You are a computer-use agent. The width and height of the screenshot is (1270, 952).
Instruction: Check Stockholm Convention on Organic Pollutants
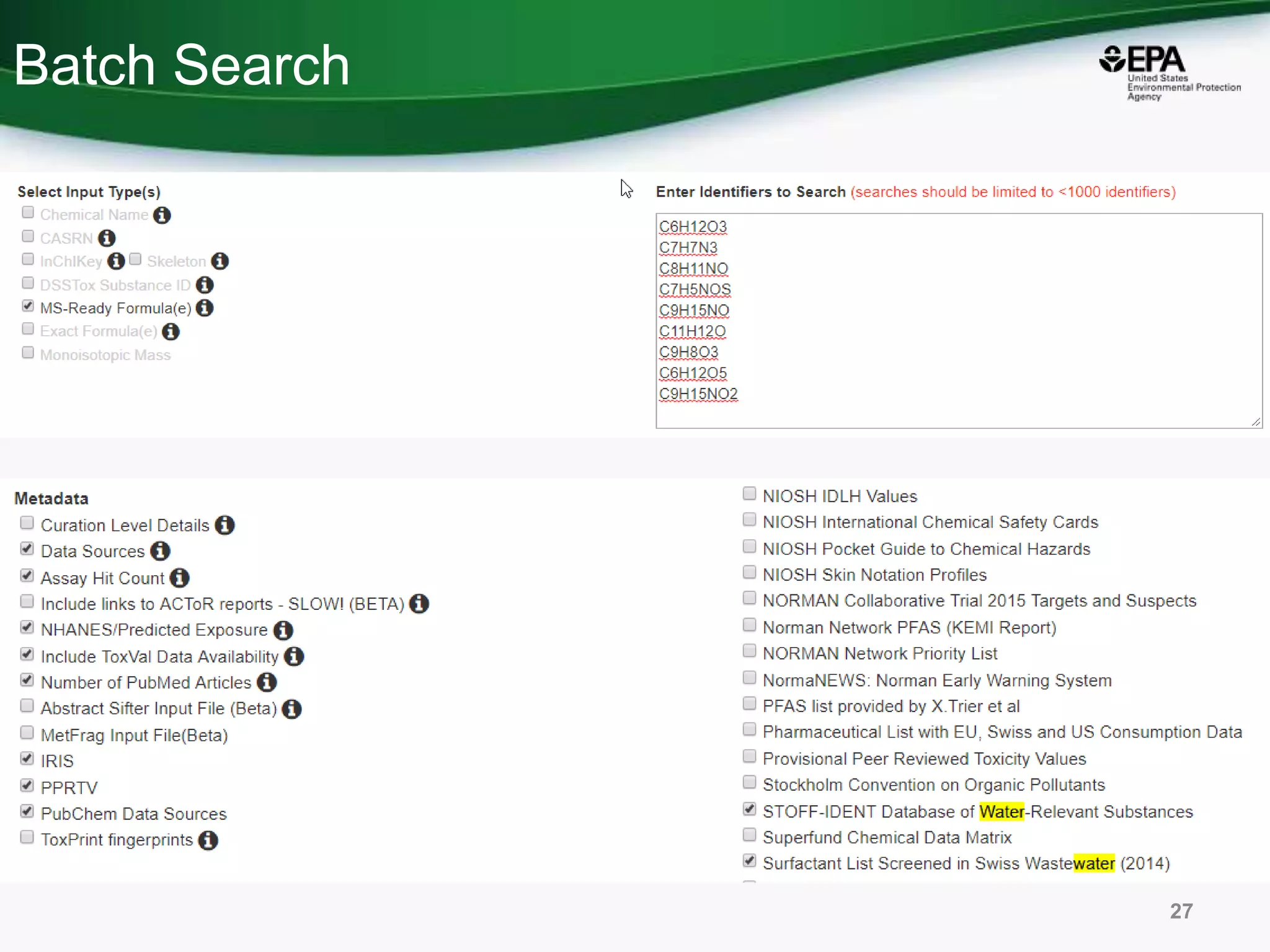tap(750, 783)
